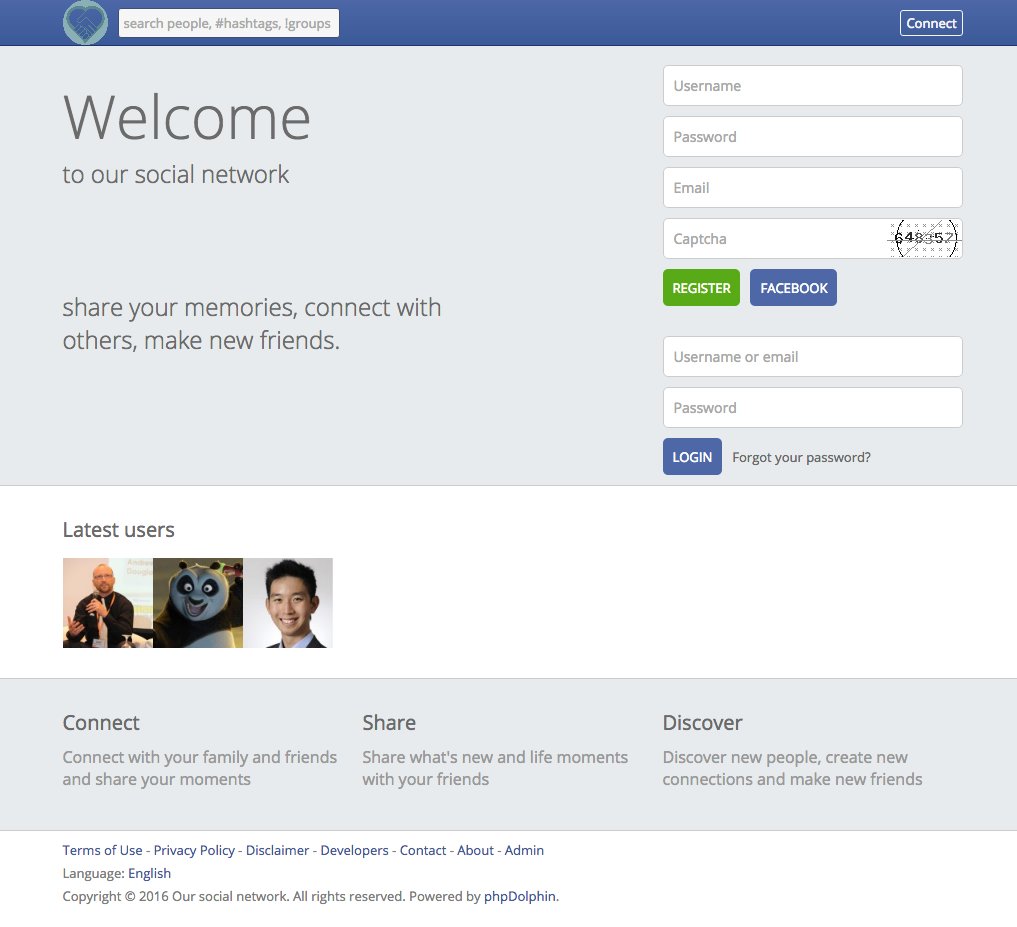Sign up using the Facebook button

(793, 288)
